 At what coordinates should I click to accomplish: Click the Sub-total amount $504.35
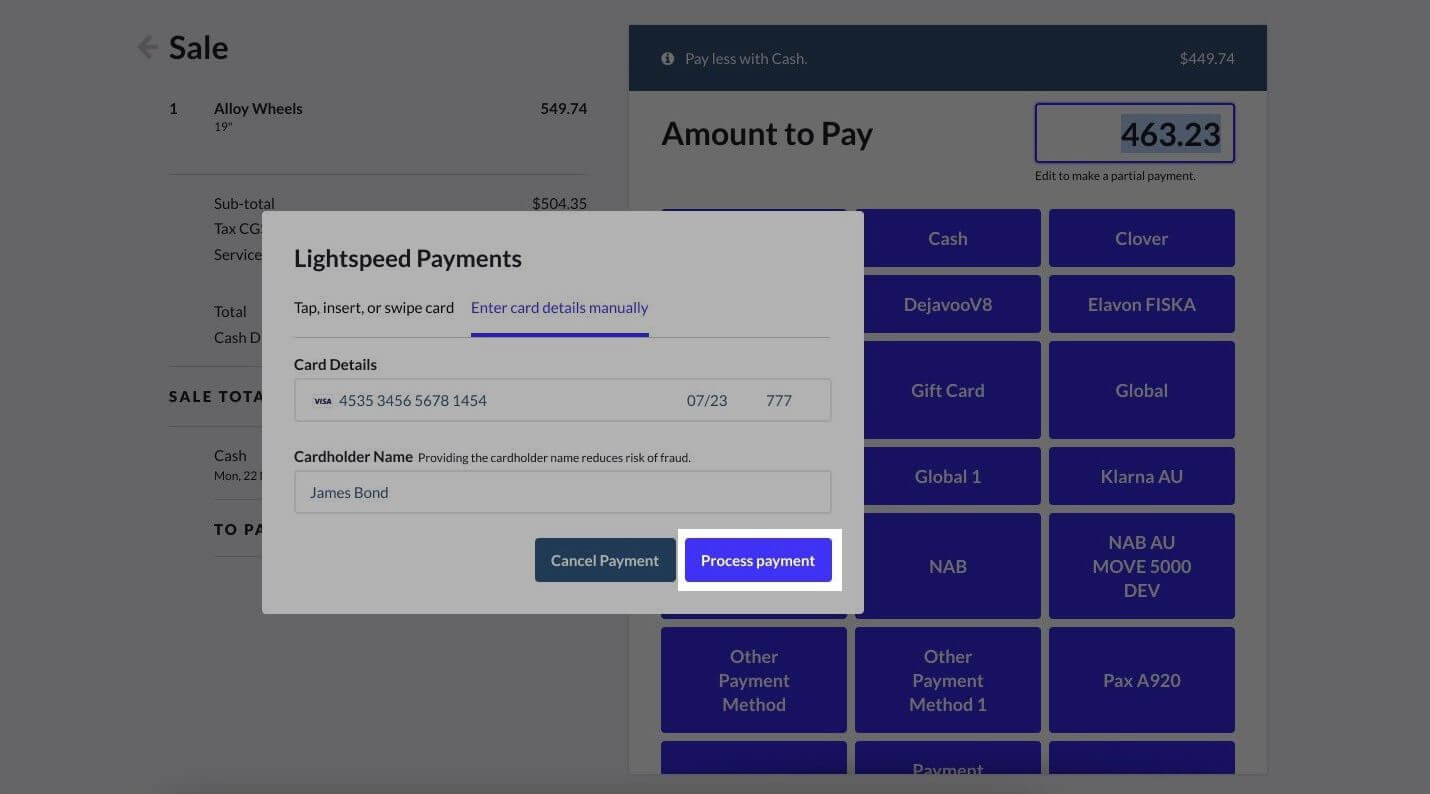pyautogui.click(x=559, y=203)
